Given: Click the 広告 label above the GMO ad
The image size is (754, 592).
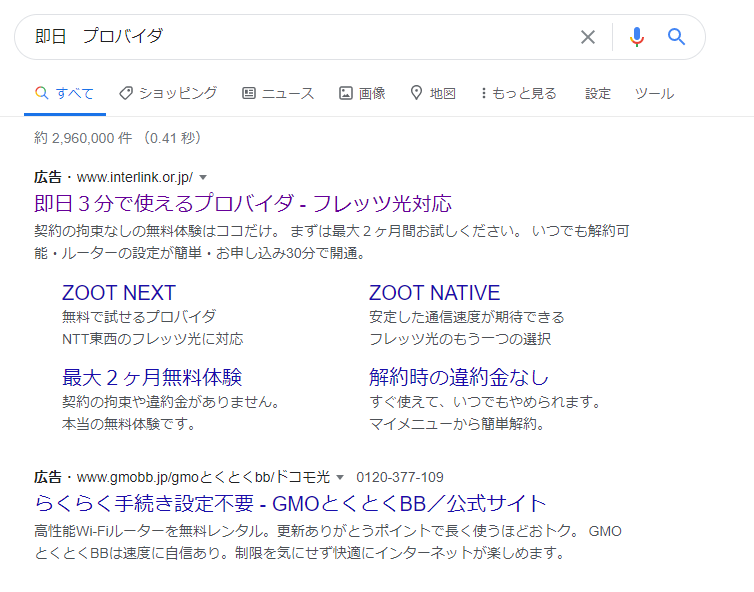Looking at the screenshot, I should click(x=48, y=478).
